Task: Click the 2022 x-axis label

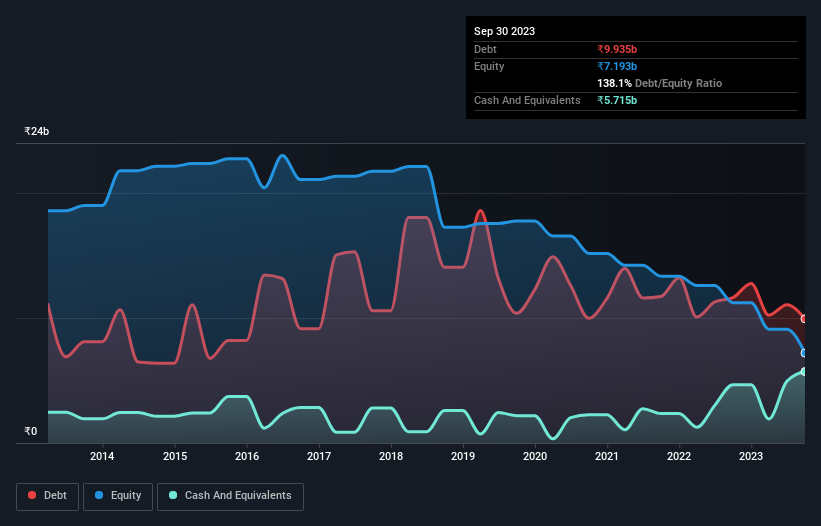Action: click(679, 456)
